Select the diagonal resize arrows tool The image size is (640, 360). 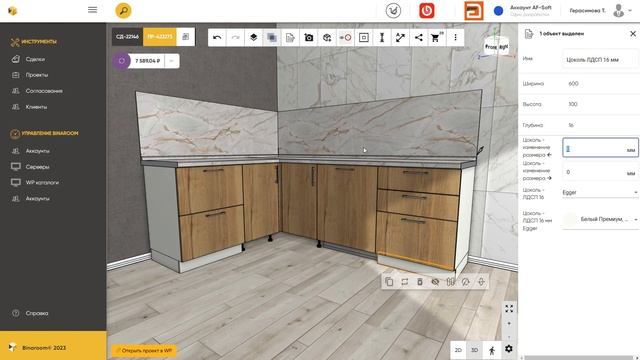tap(400, 38)
